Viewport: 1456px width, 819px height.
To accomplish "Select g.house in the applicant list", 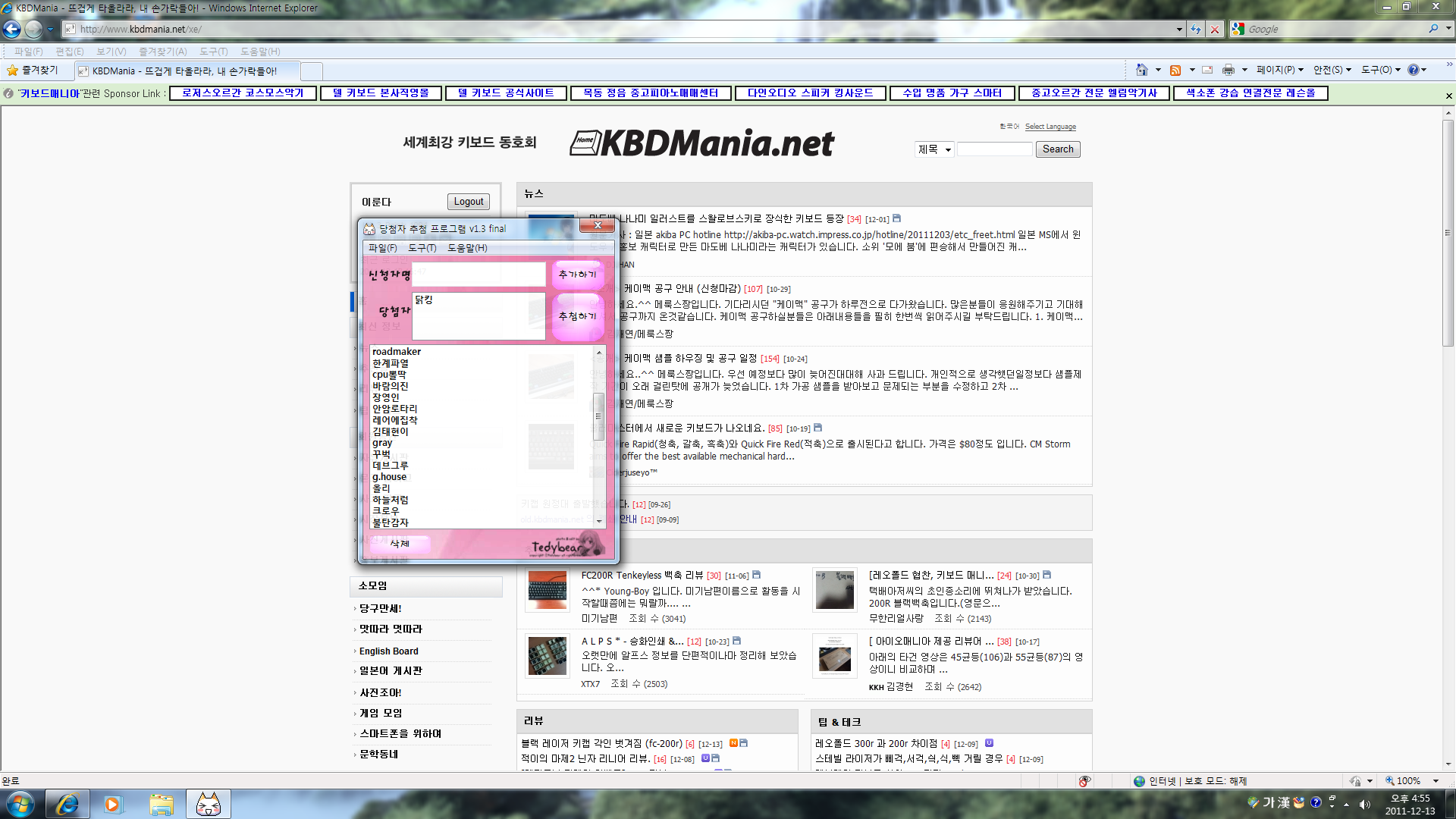I will [389, 477].
